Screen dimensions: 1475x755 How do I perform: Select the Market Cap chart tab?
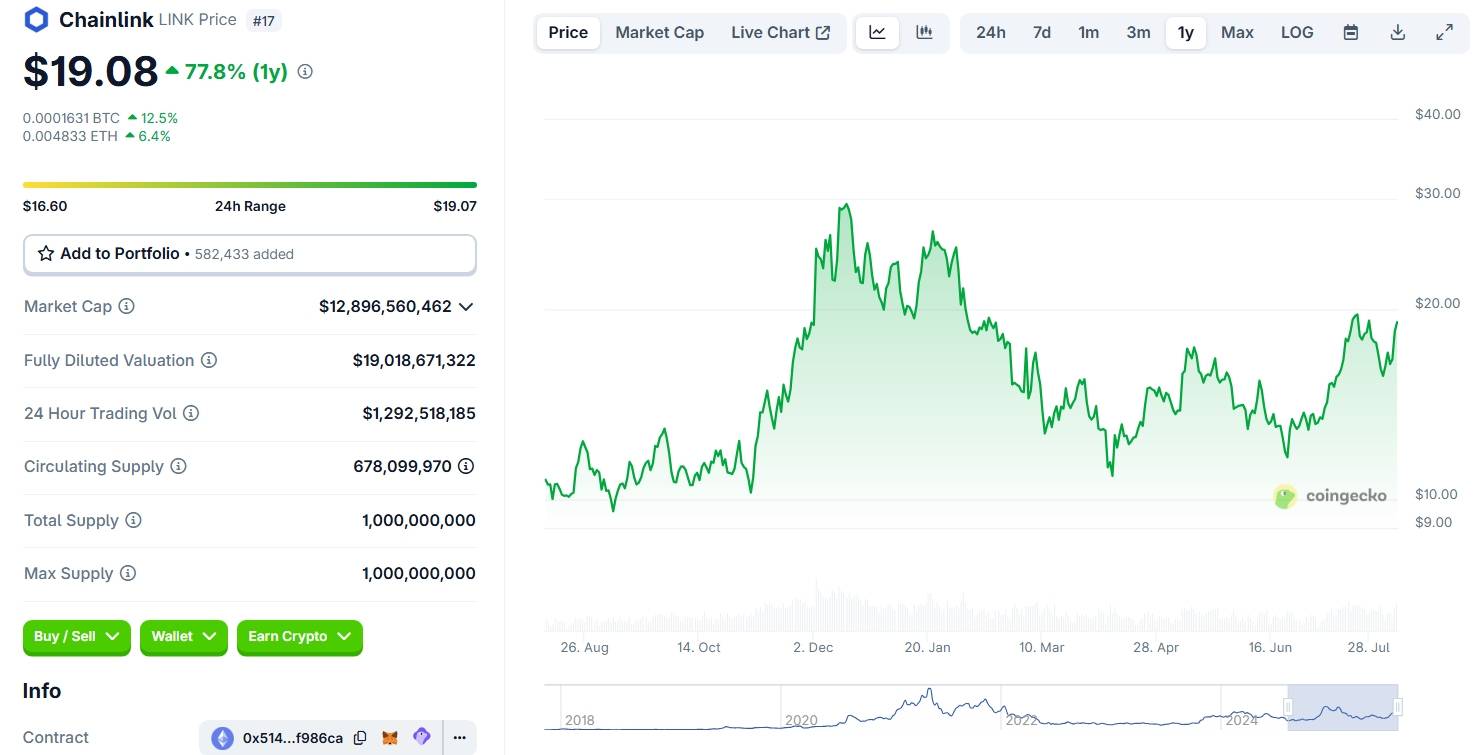[660, 32]
